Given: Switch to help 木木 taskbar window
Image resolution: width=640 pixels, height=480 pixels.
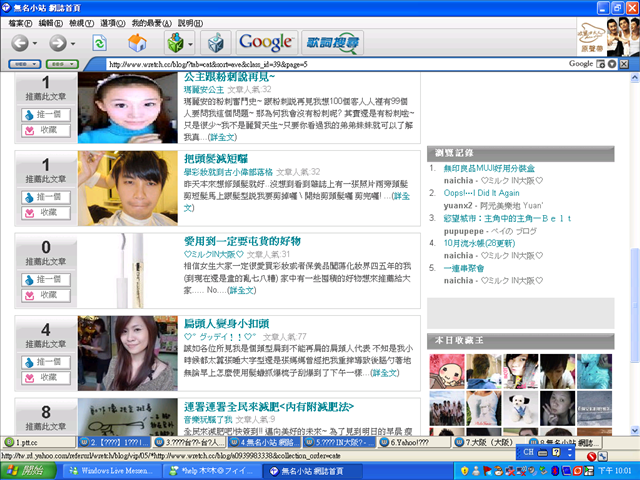Looking at the screenshot, I should pyautogui.click(x=212, y=471).
